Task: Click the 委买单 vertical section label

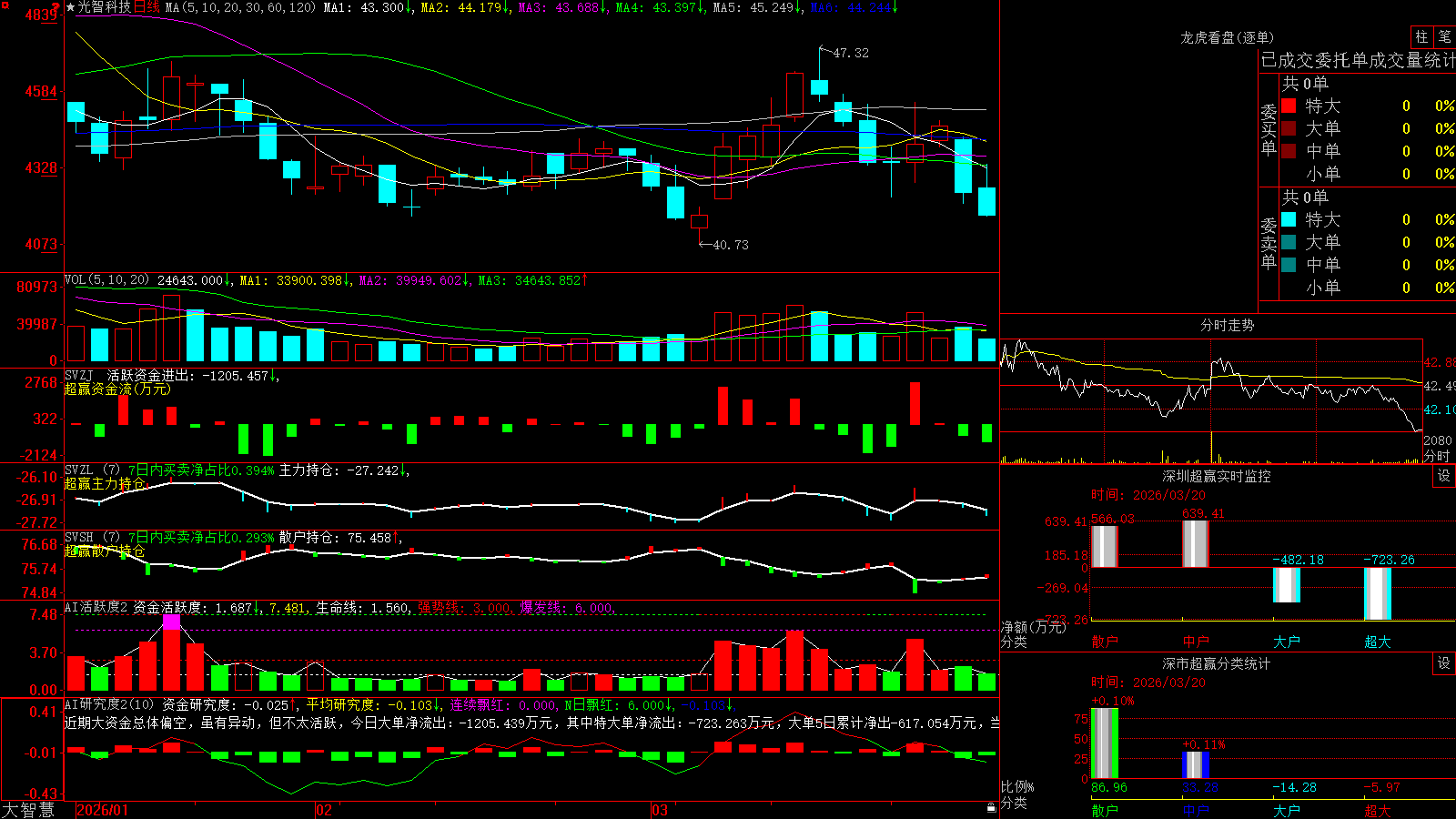Action: [1269, 130]
